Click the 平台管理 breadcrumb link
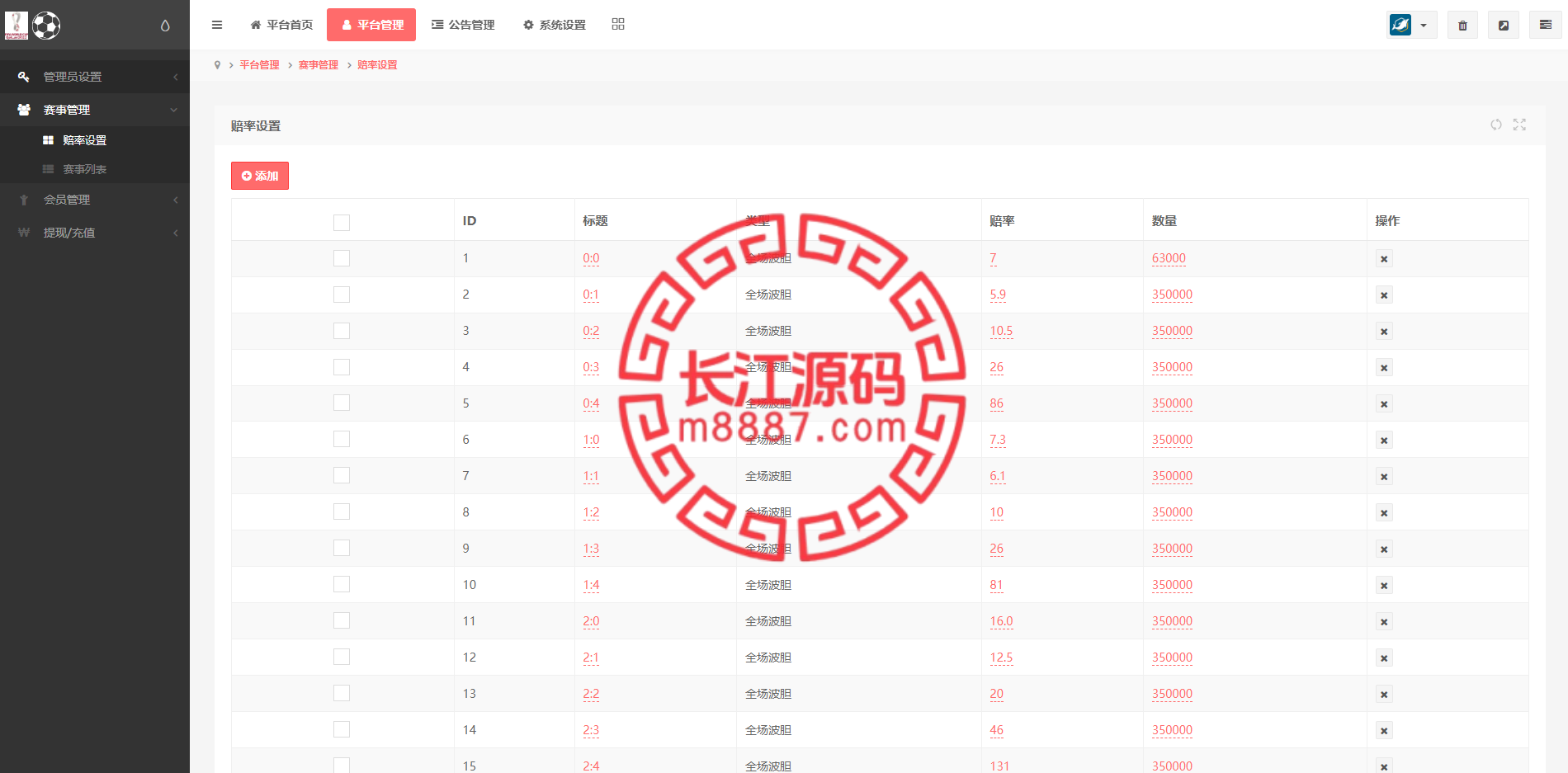 259,65
